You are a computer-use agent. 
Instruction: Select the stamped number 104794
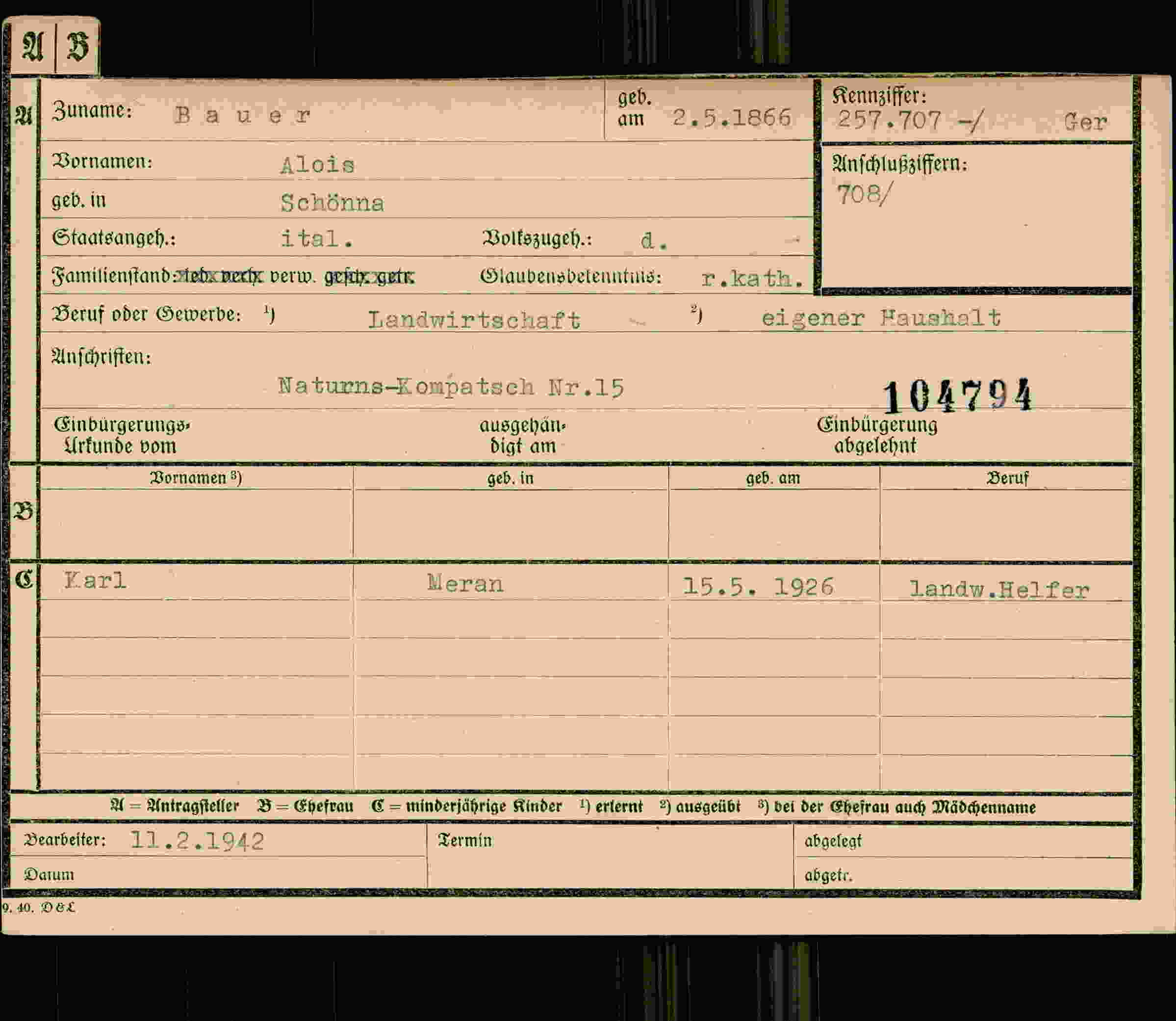(957, 395)
